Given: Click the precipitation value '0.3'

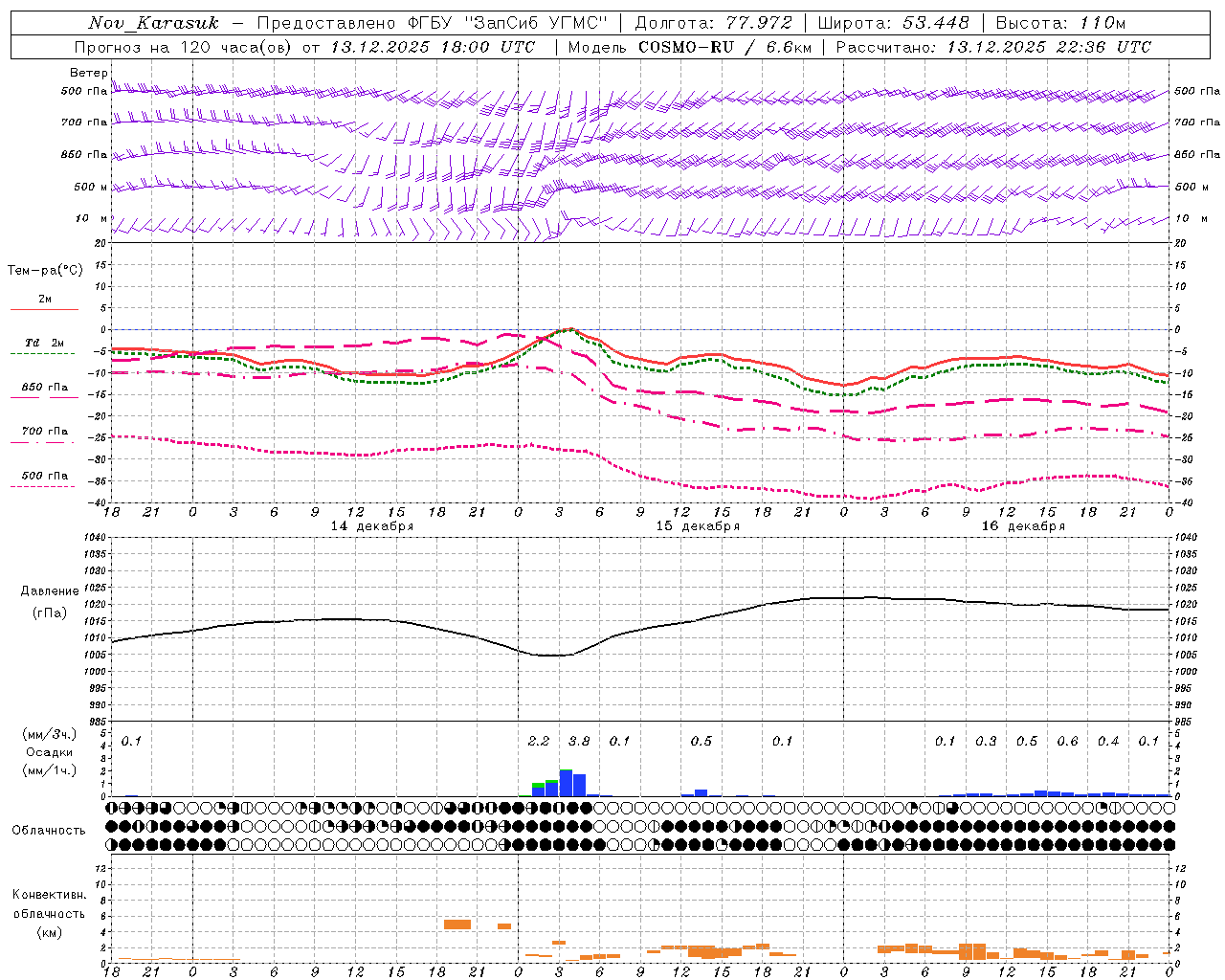Looking at the screenshot, I should coord(986,741).
